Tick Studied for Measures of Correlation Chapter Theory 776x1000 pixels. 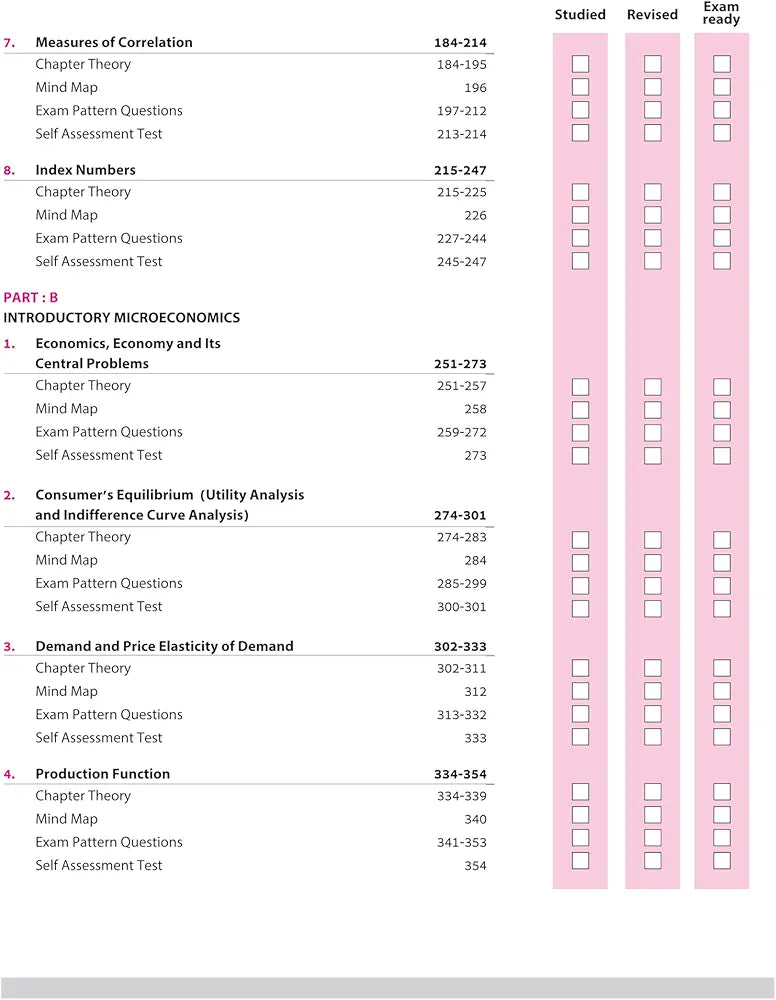click(580, 64)
